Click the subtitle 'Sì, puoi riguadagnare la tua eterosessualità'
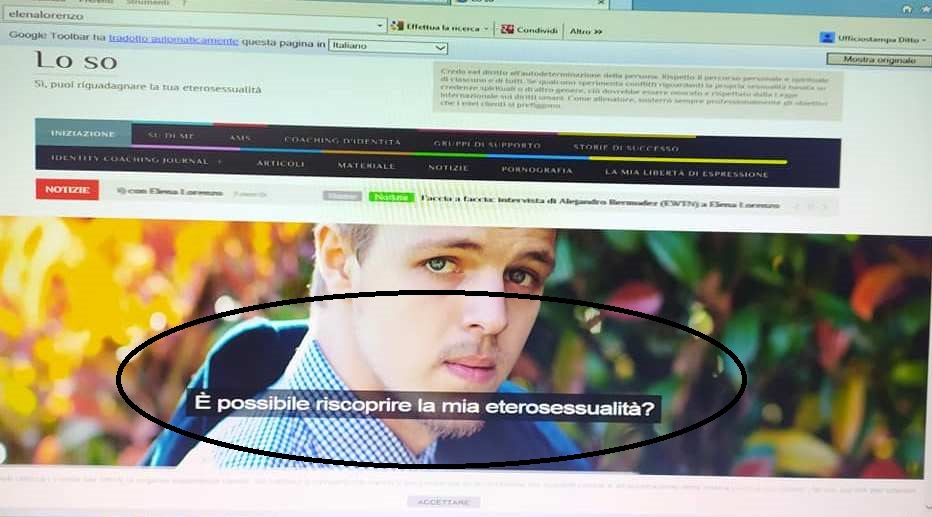The width and height of the screenshot is (932, 517). point(147,87)
